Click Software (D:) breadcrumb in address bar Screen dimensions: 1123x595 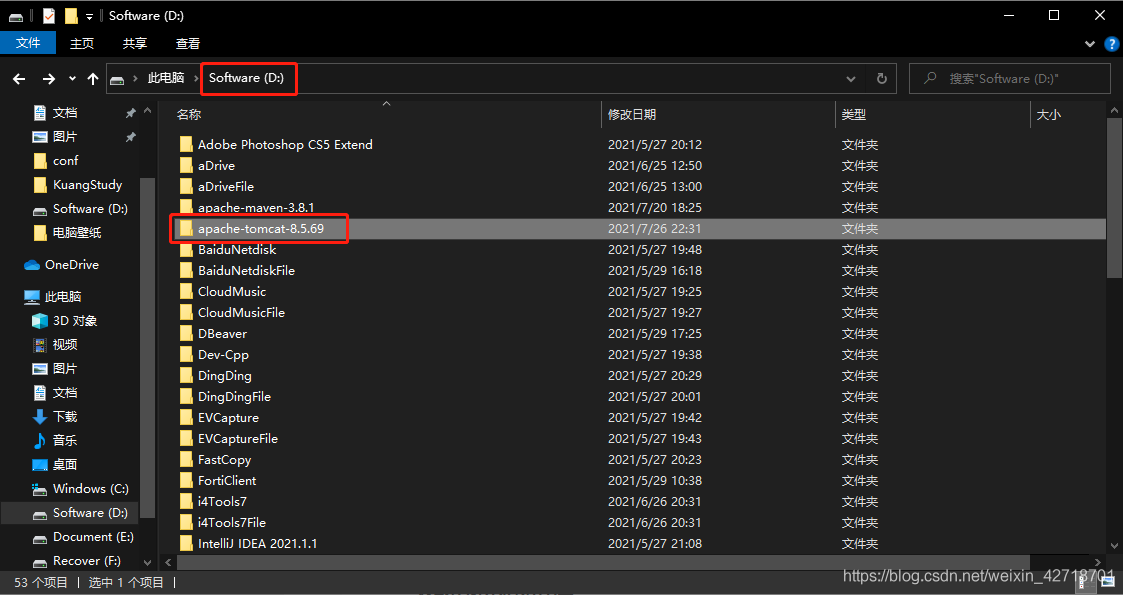[x=246, y=78]
